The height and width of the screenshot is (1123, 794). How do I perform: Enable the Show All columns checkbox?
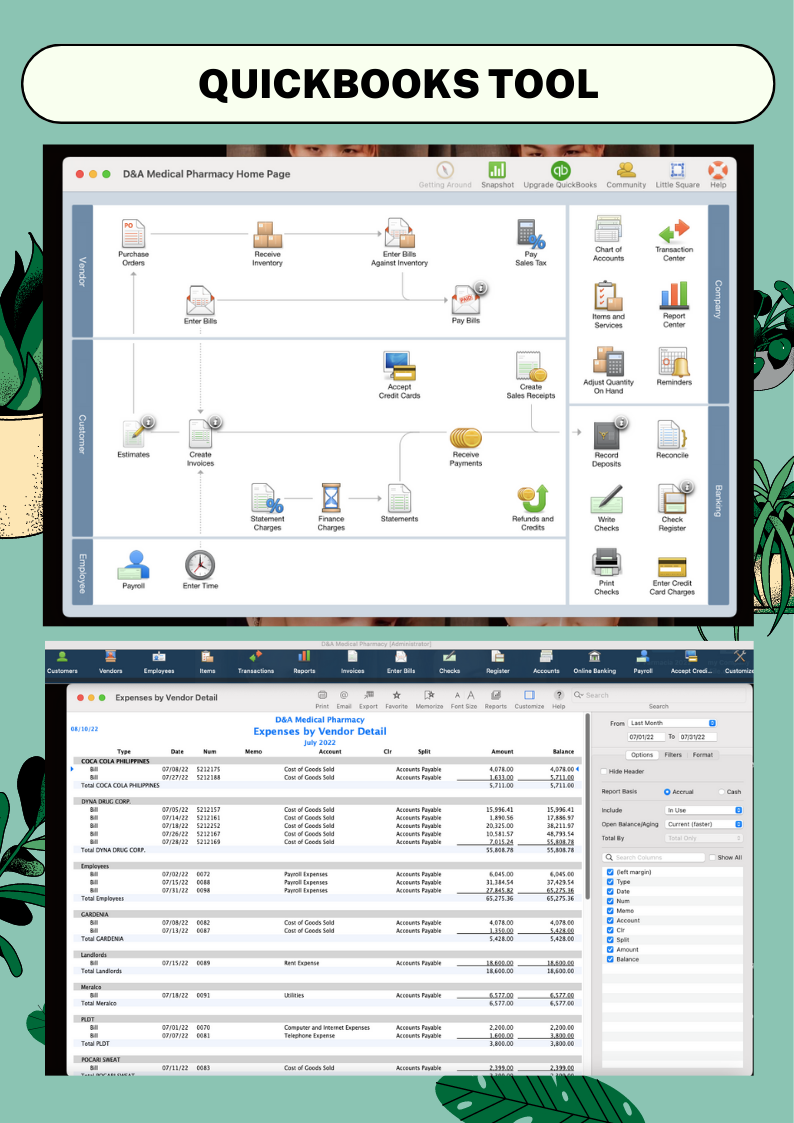712,857
